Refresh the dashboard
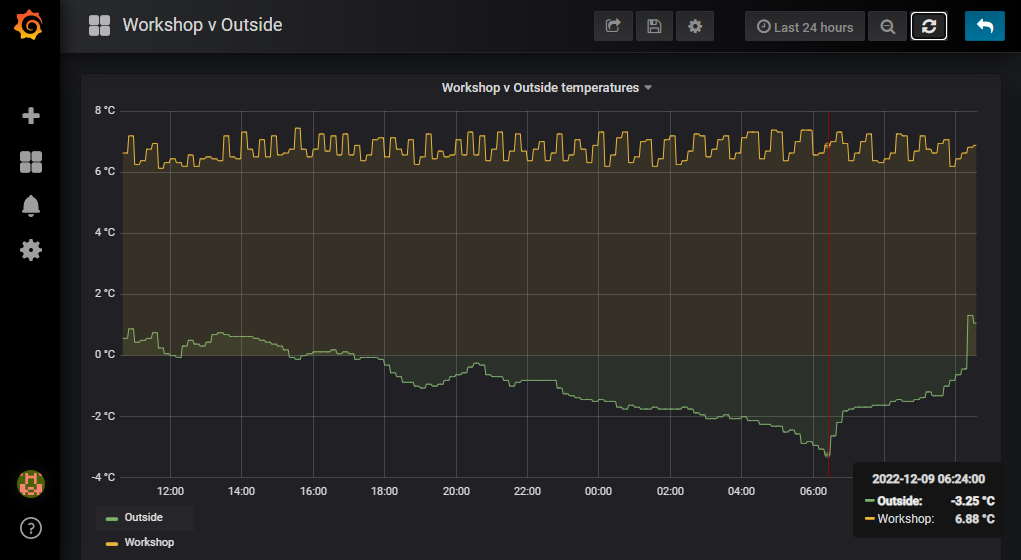Screen dimensions: 1021x560 pyautogui.click(x=929, y=27)
